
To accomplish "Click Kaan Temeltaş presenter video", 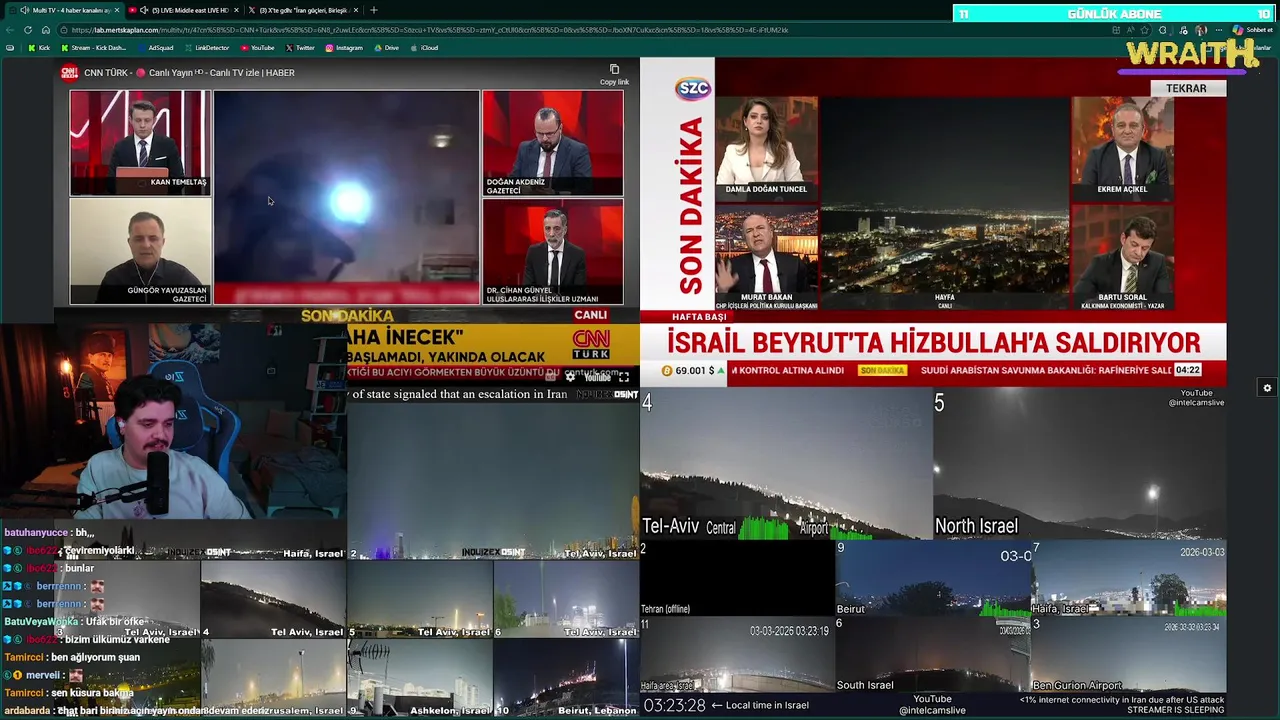I will pos(140,142).
